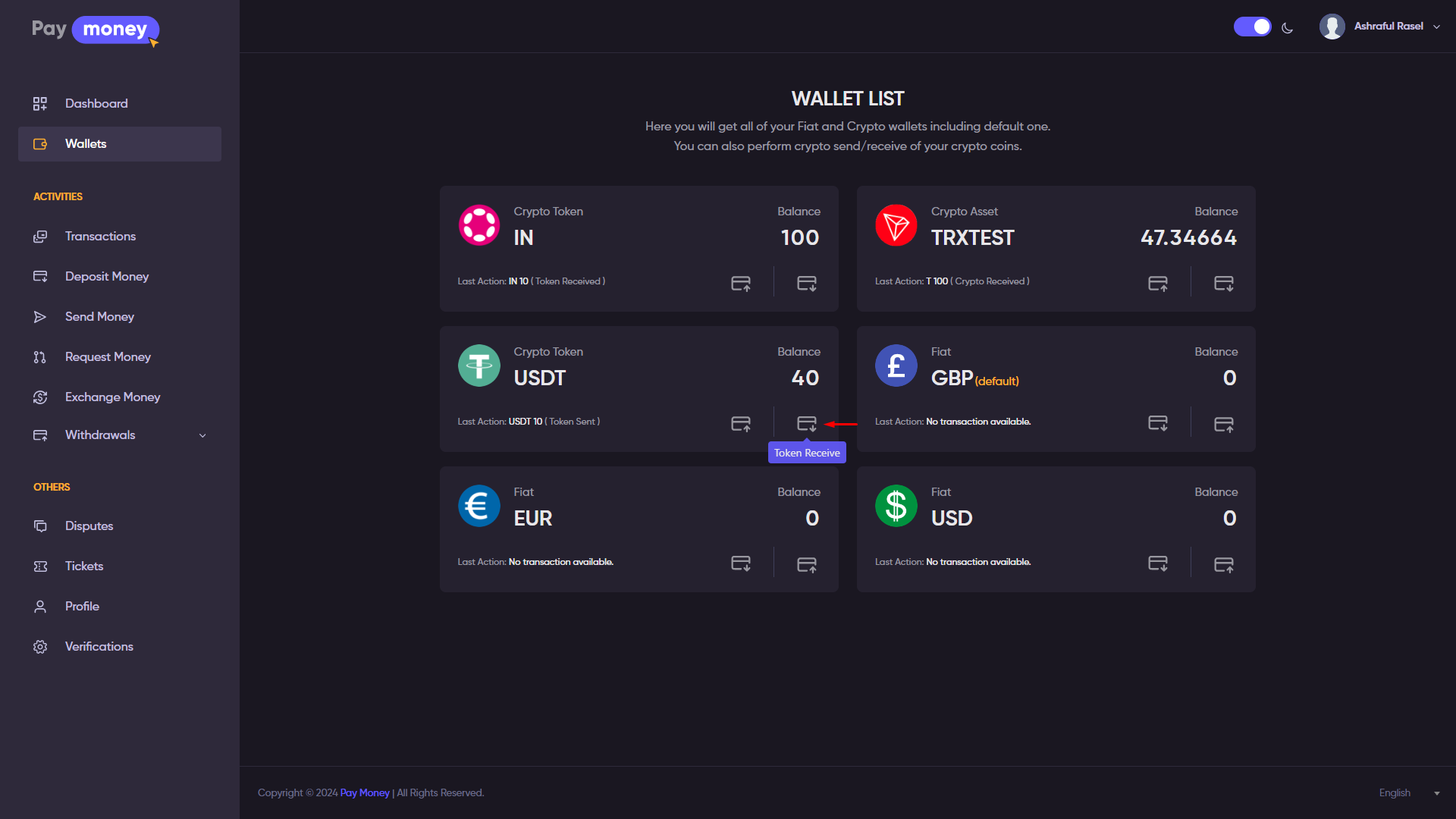Viewport: 1456px width, 819px height.
Task: Go to the Dashboard menu item
Action: (96, 104)
